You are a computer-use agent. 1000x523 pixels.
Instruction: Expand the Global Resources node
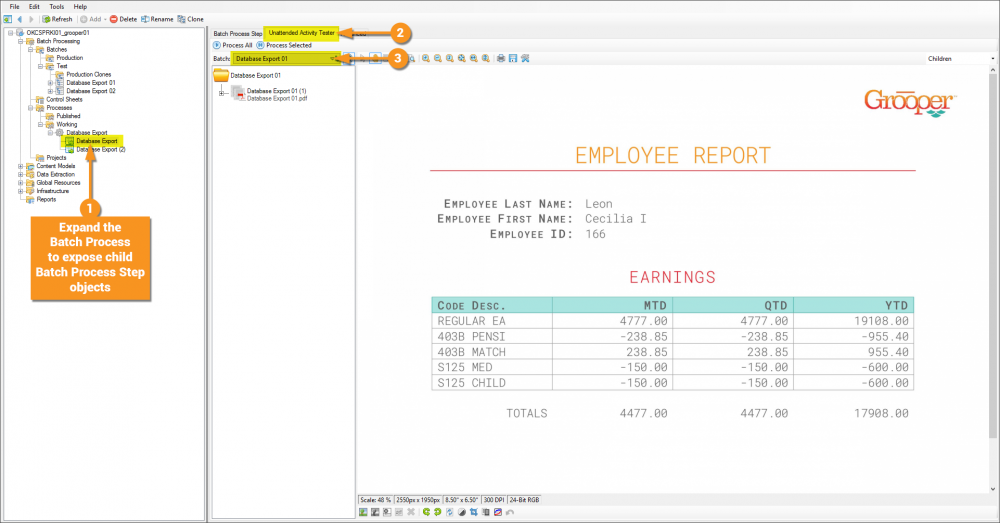[x=20, y=182]
